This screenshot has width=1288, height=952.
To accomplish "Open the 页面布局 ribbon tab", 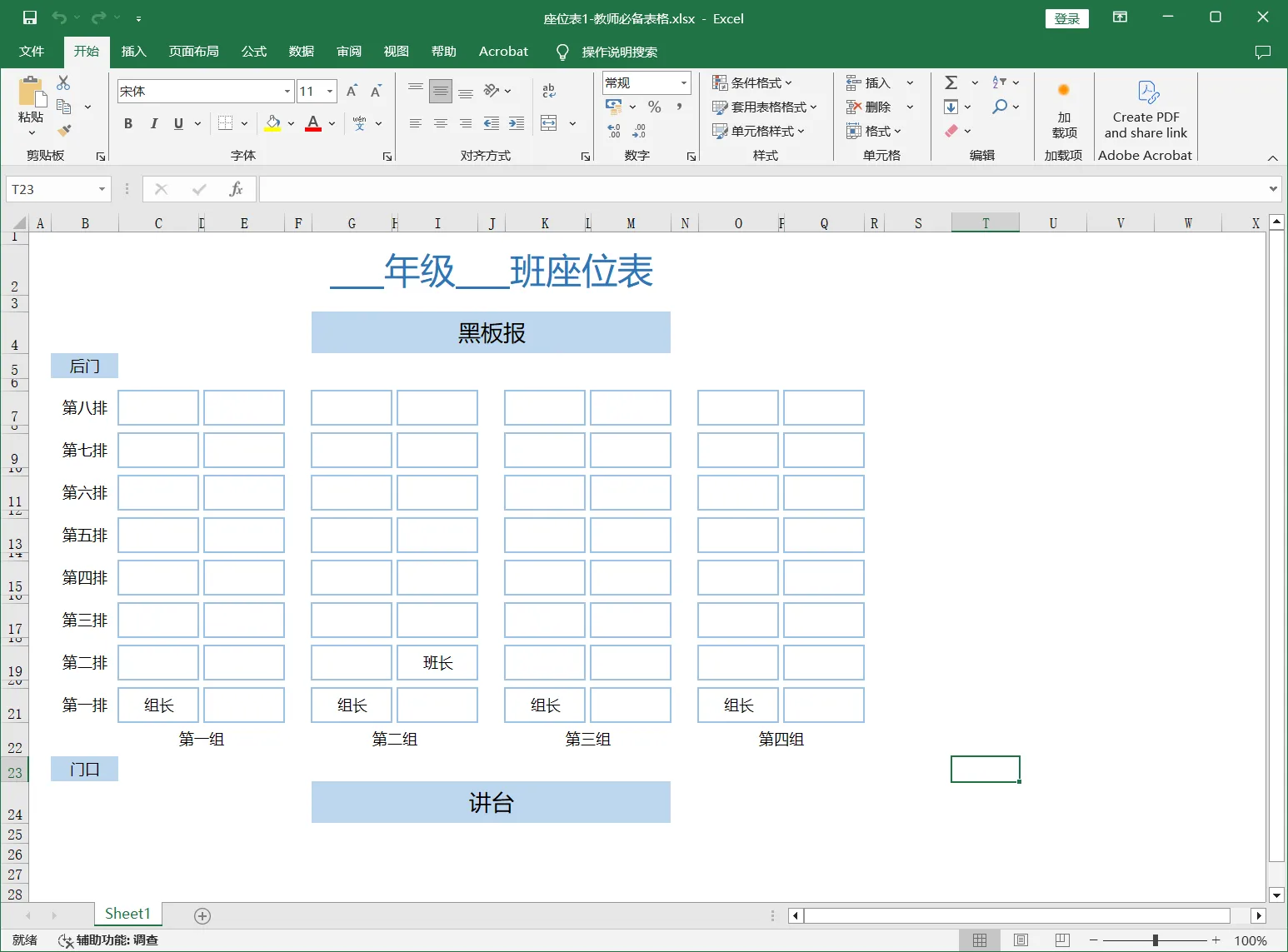I will click(193, 52).
